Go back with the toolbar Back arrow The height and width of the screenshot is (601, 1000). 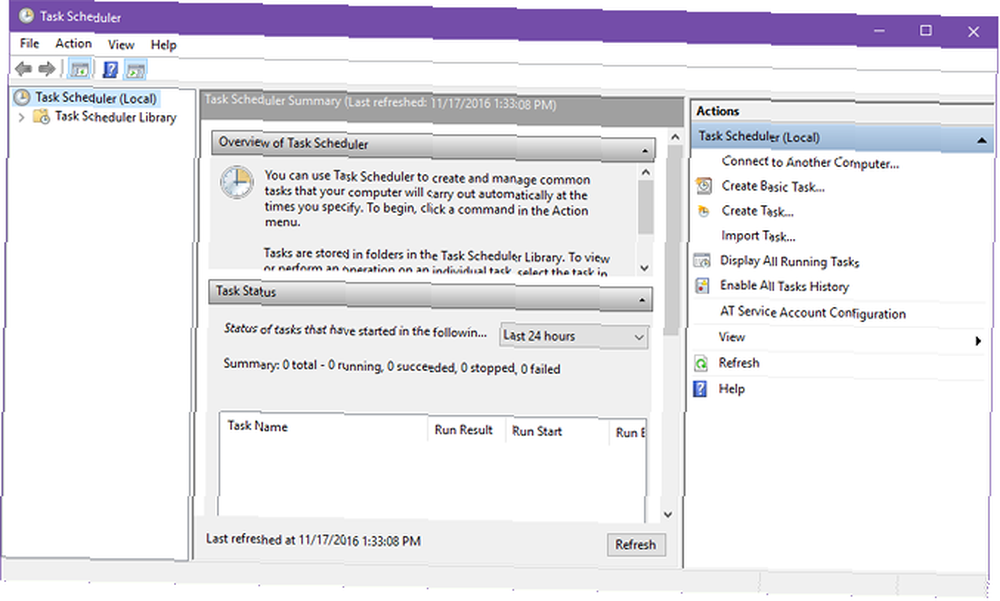[x=24, y=68]
